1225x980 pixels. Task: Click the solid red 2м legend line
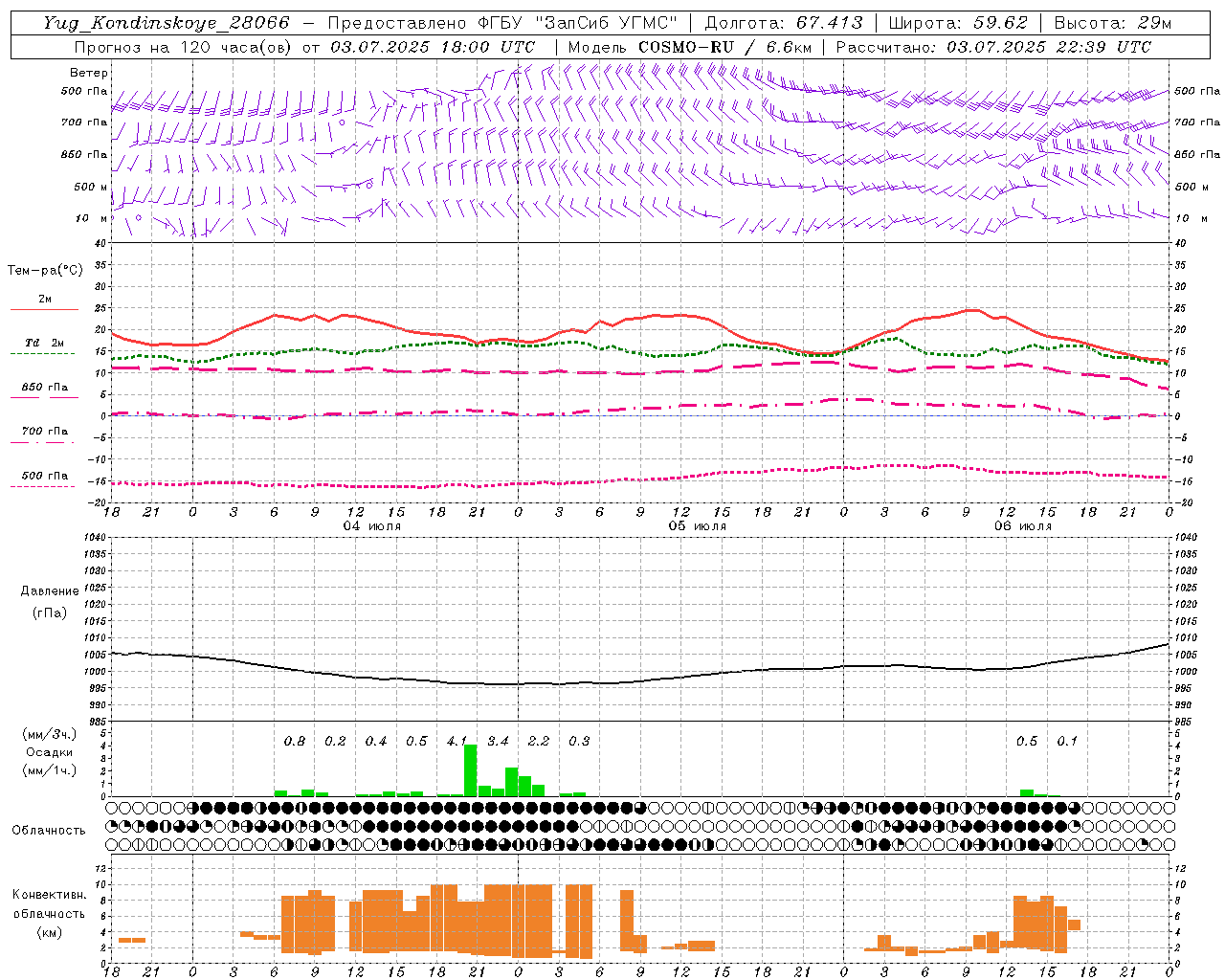44,309
